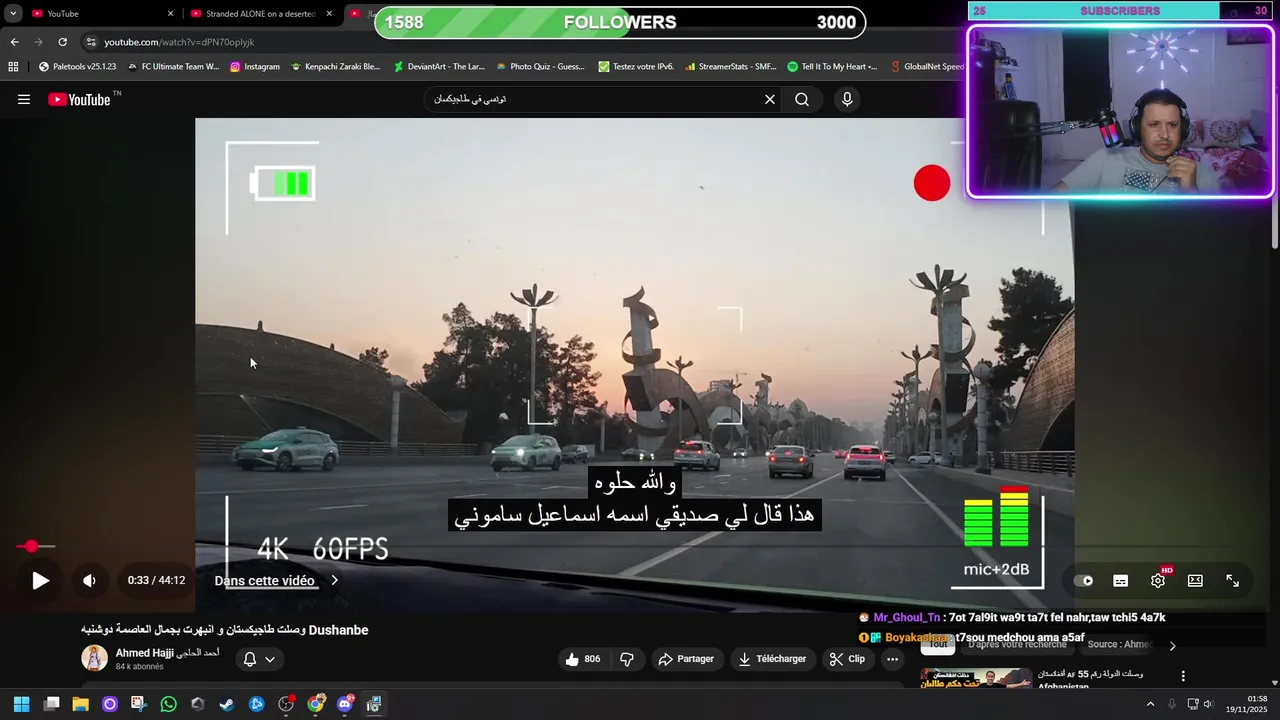Open Steam from the taskbar
This screenshot has width=1280, height=720.
point(227,704)
